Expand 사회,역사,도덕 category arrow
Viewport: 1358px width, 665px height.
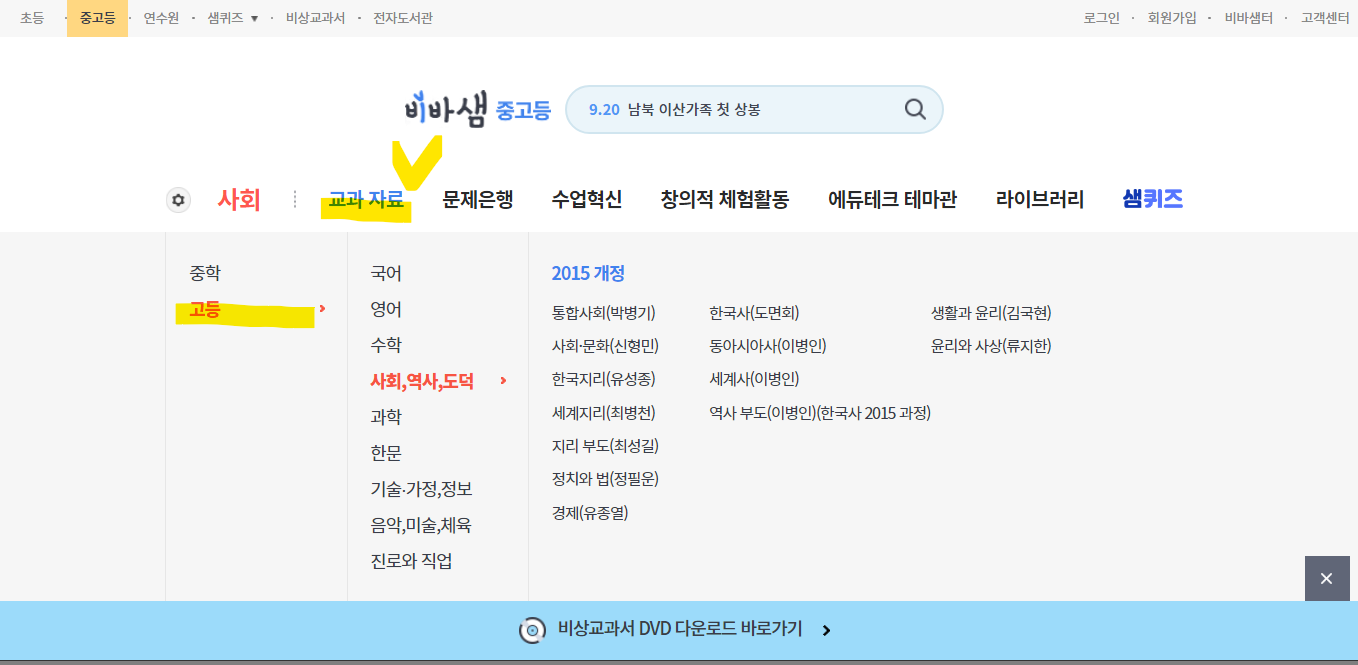503,381
